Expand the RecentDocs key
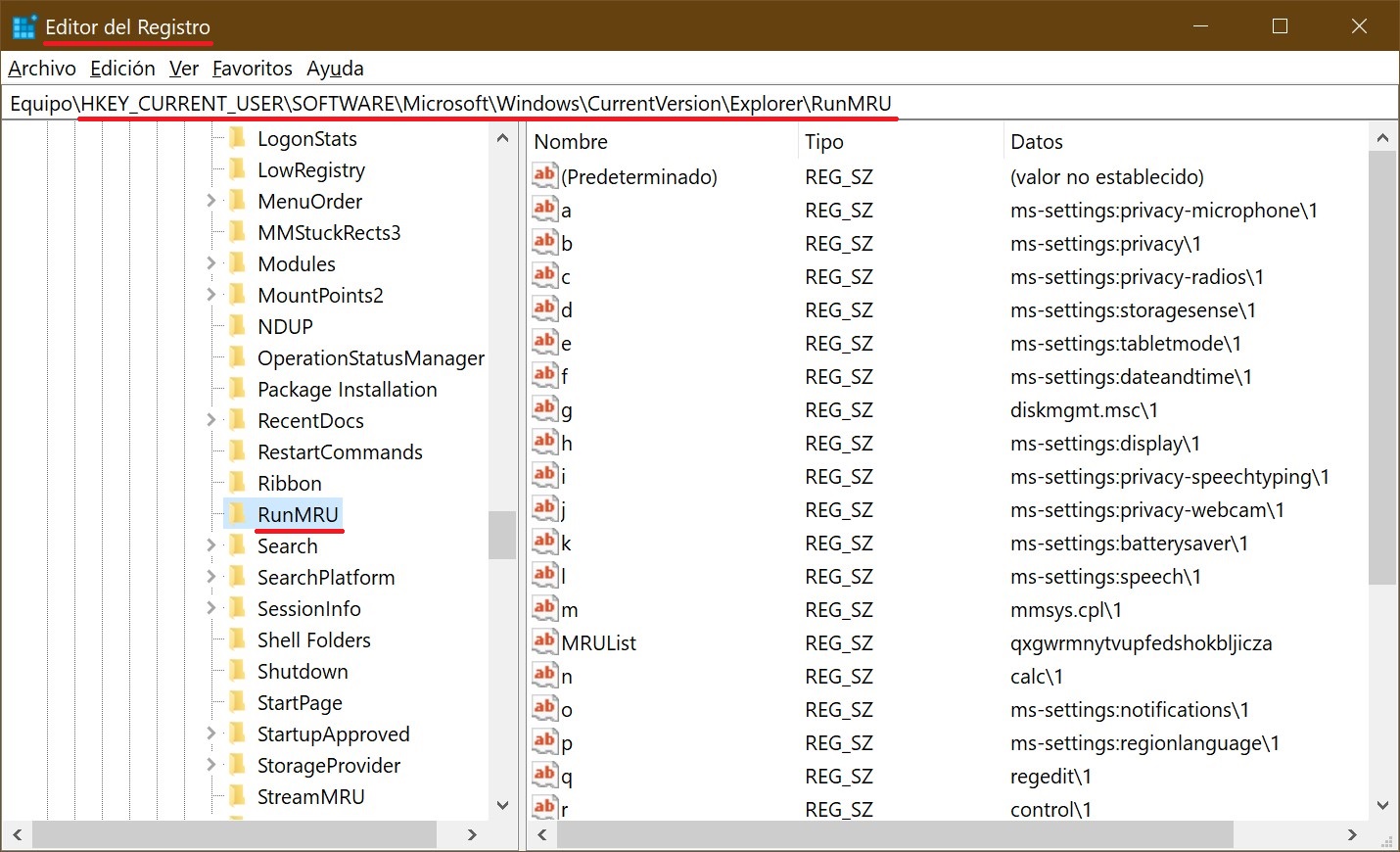 (x=210, y=420)
